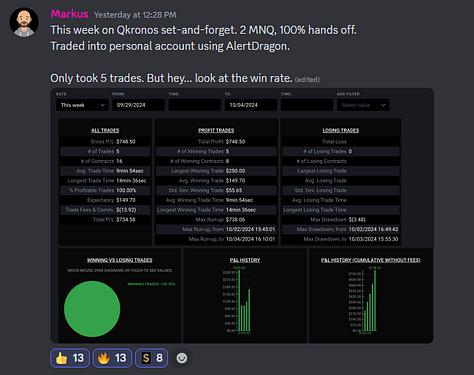The height and width of the screenshot is (375, 474).
Task: Click the LOSING TRADES heading
Action: (341, 130)
